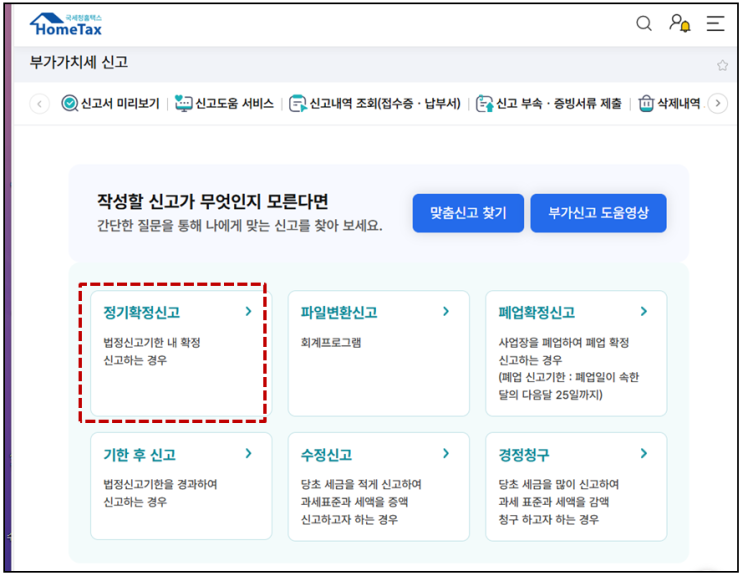743x576 pixels.
Task: Open the hamburger menu icon
Action: coord(715,23)
